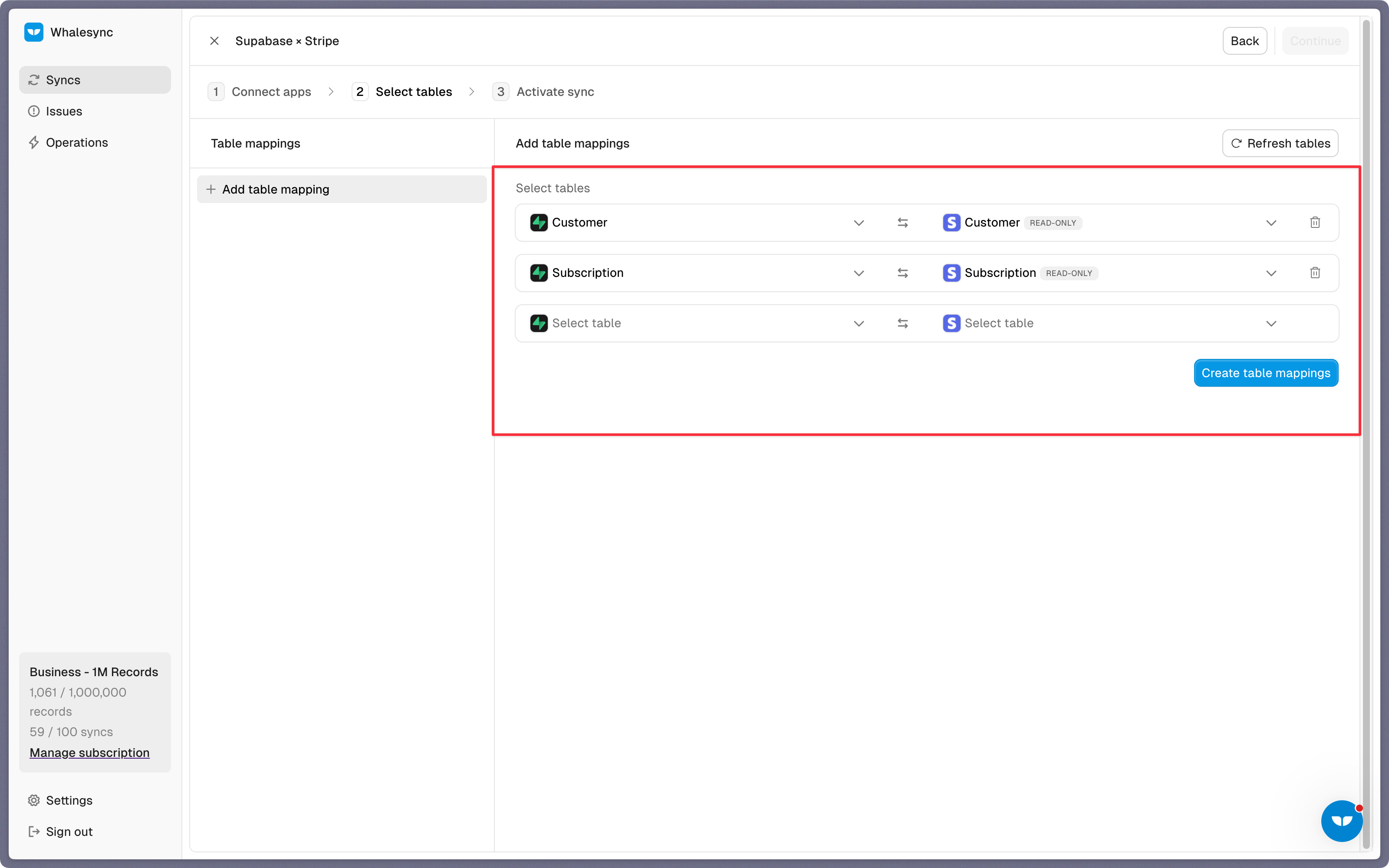Viewport: 1389px width, 868px height.
Task: Click the Stripe icon in Subscription row
Action: click(x=951, y=273)
